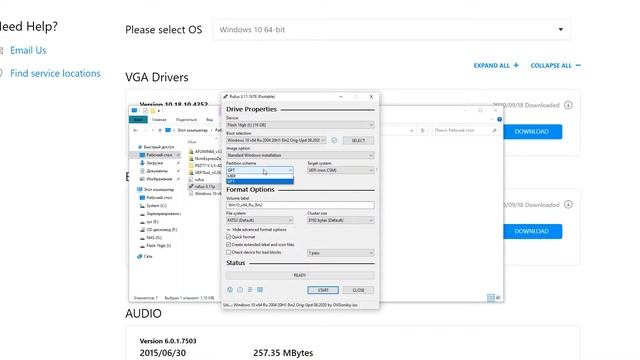The image size is (640, 360).
Task: Open CD-дисковод (F:) in Explorer tree
Action: point(158,230)
